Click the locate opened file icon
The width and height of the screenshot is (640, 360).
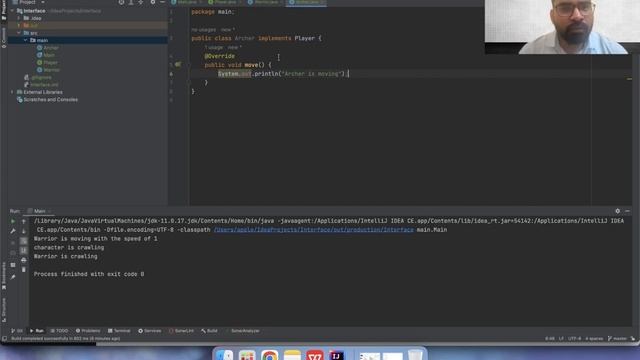(121, 2)
